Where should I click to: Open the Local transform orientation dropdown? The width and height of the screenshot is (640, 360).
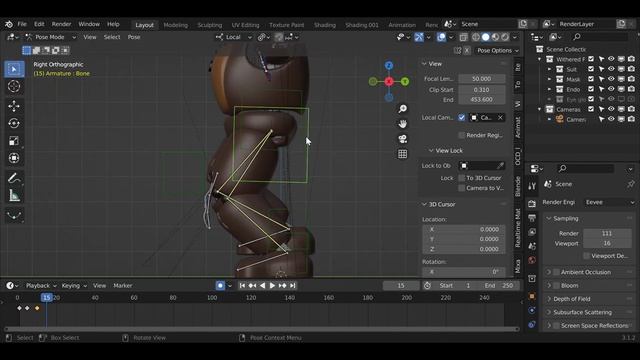233,37
